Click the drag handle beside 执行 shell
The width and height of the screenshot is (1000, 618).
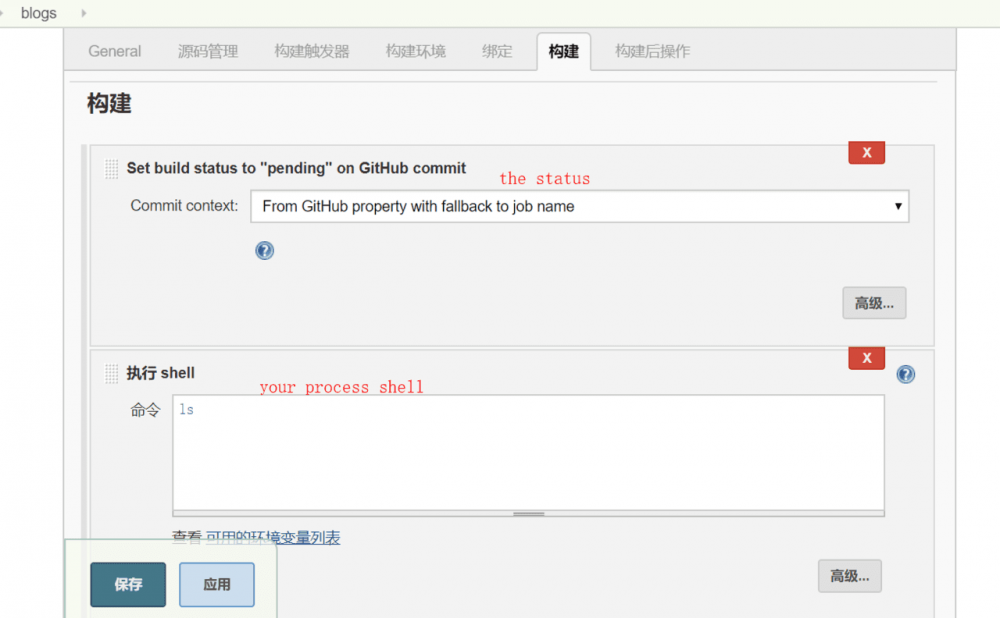(x=111, y=372)
